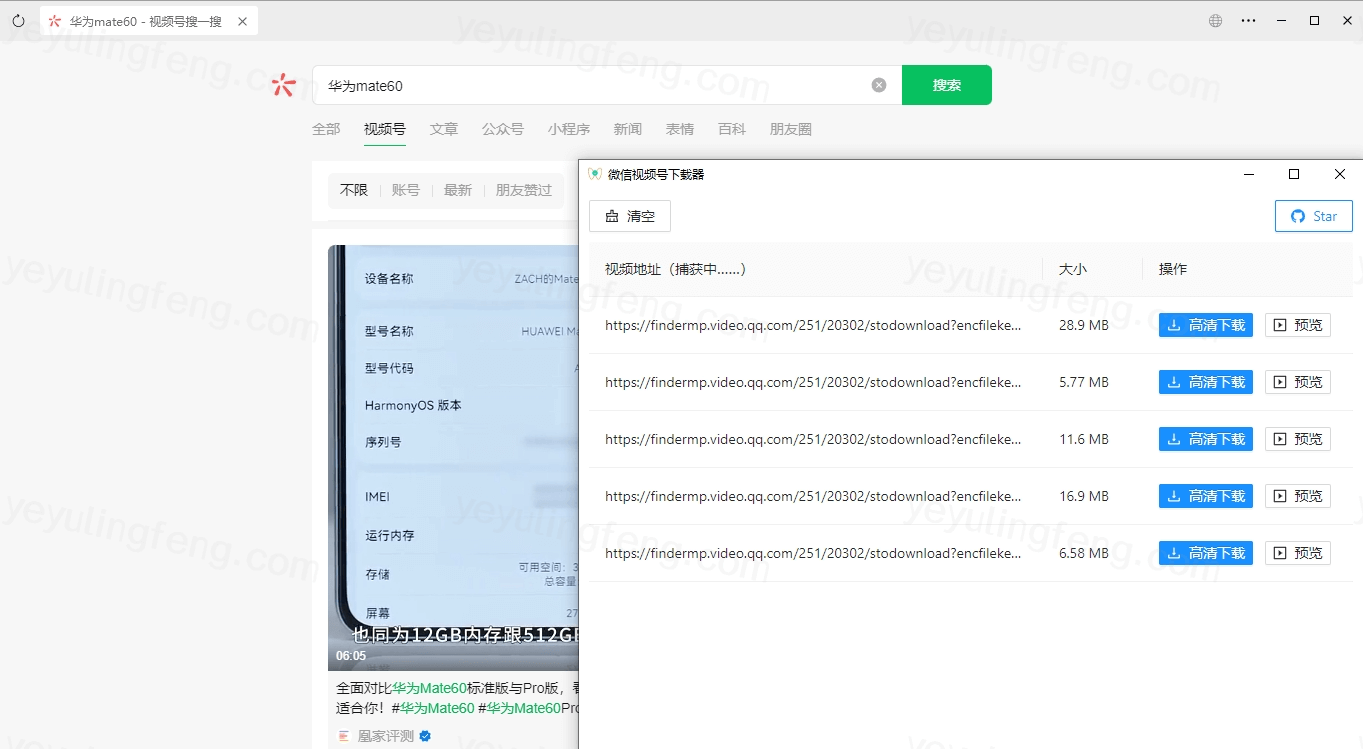This screenshot has width=1363, height=749.
Task: Click the downloader app icon in its title bar
Action: (x=595, y=174)
